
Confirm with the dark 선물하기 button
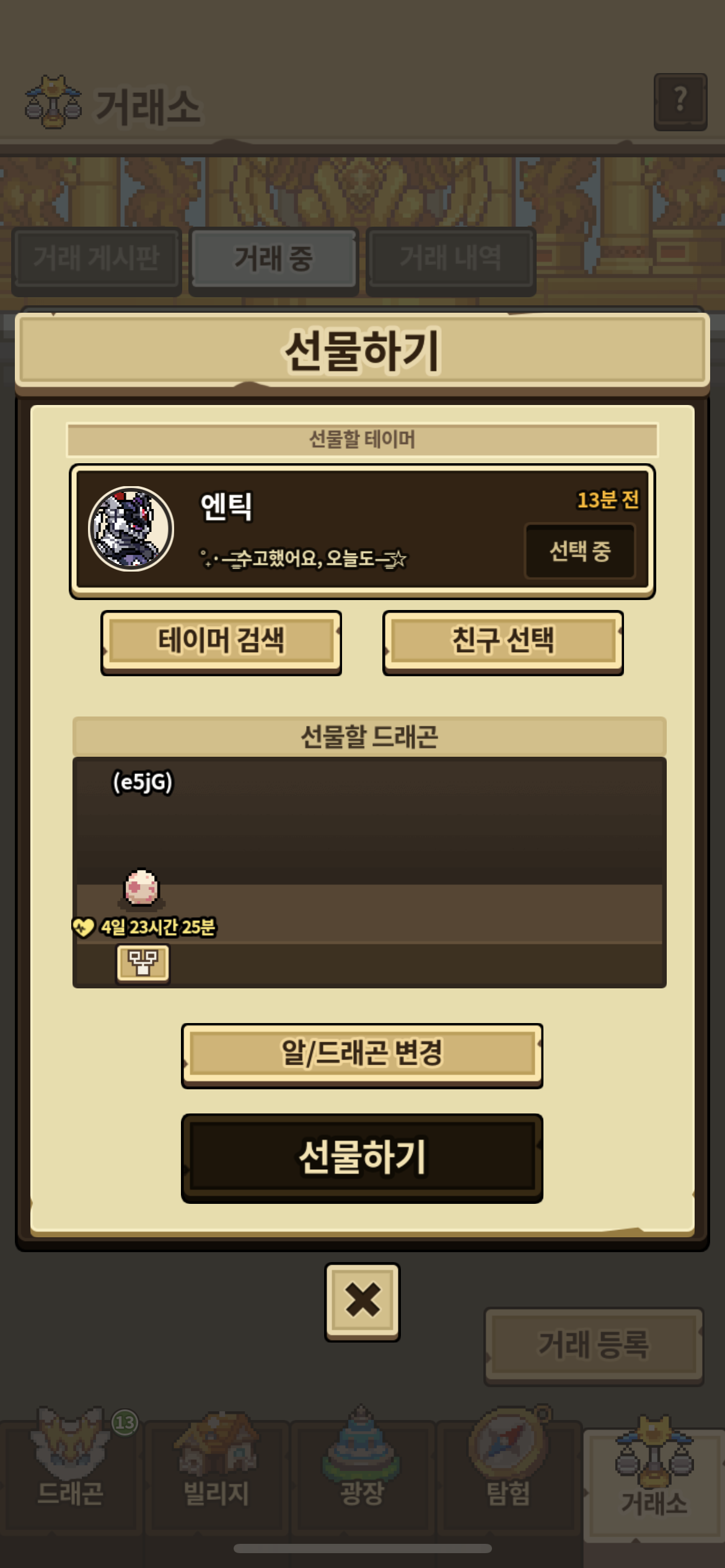[x=362, y=1157]
